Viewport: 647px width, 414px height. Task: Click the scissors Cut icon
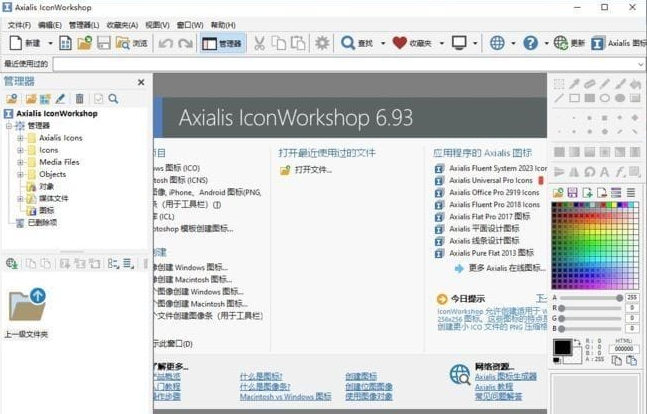[x=259, y=43]
